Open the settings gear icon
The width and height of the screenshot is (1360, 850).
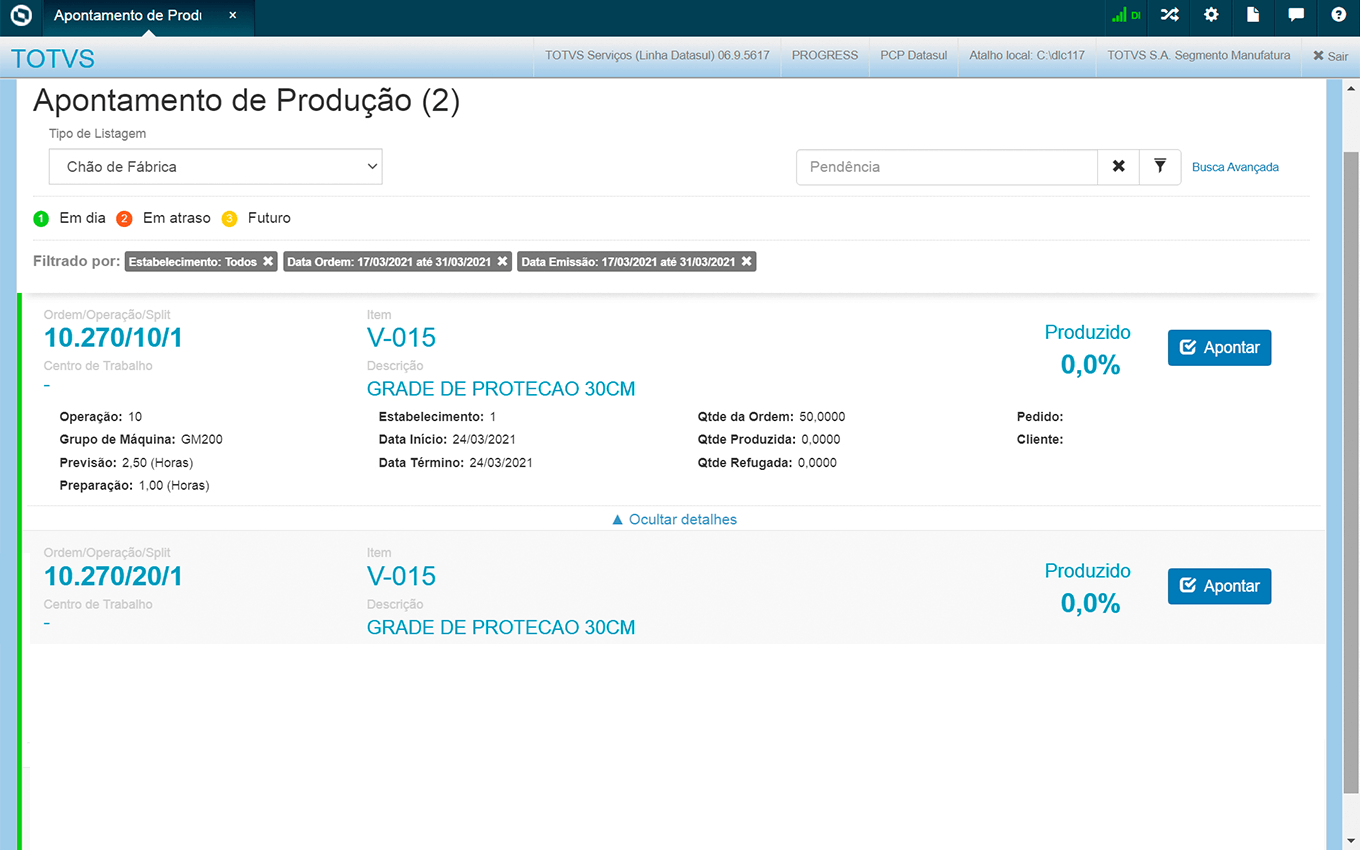point(1211,15)
